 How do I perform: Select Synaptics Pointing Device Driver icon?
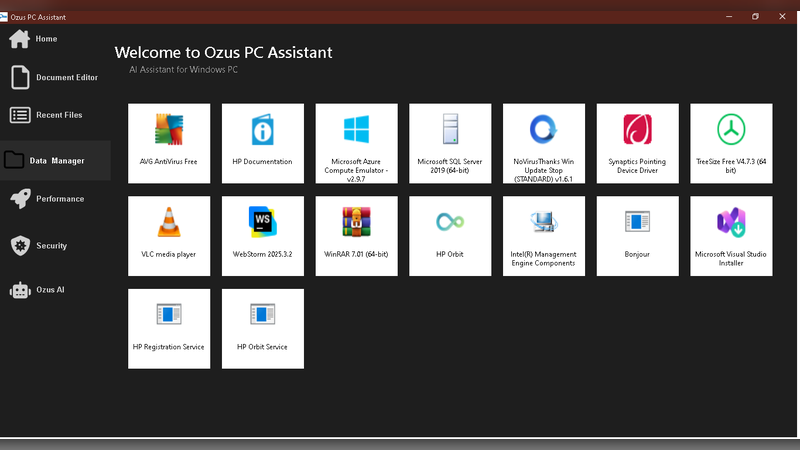coord(637,142)
